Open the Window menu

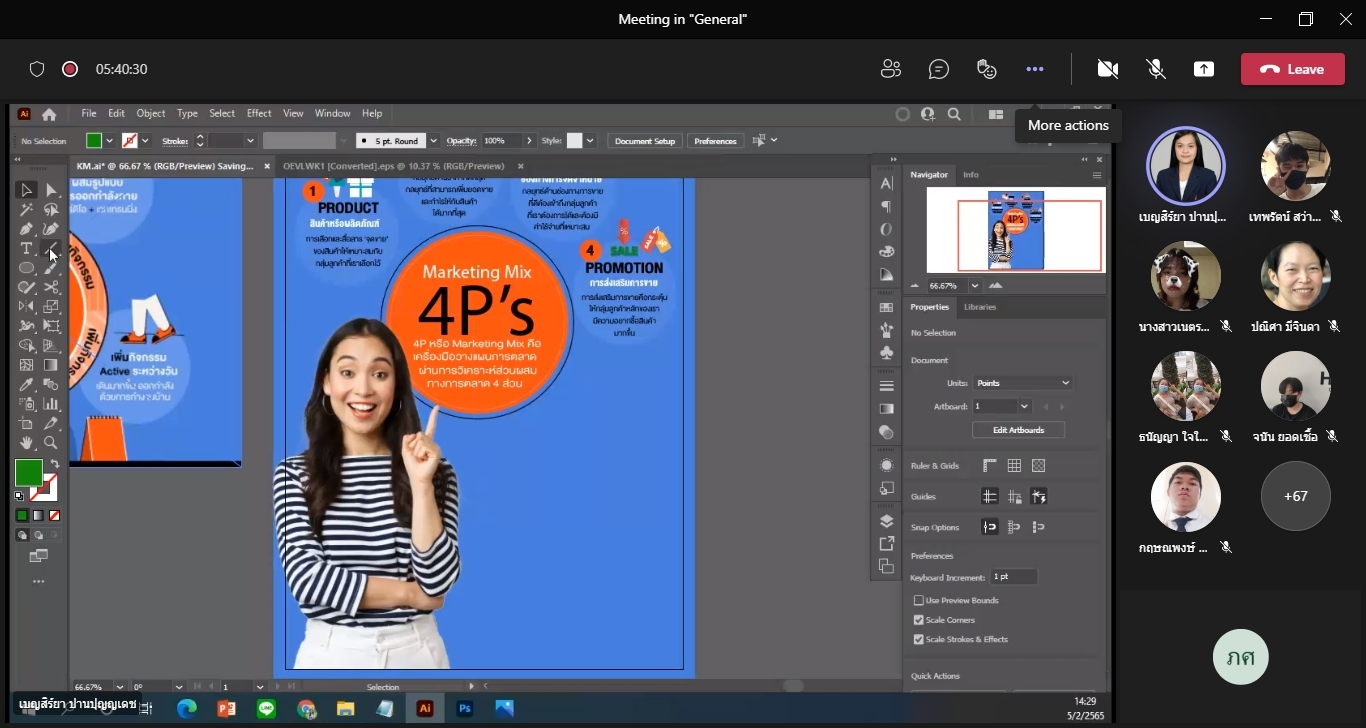tap(333, 114)
